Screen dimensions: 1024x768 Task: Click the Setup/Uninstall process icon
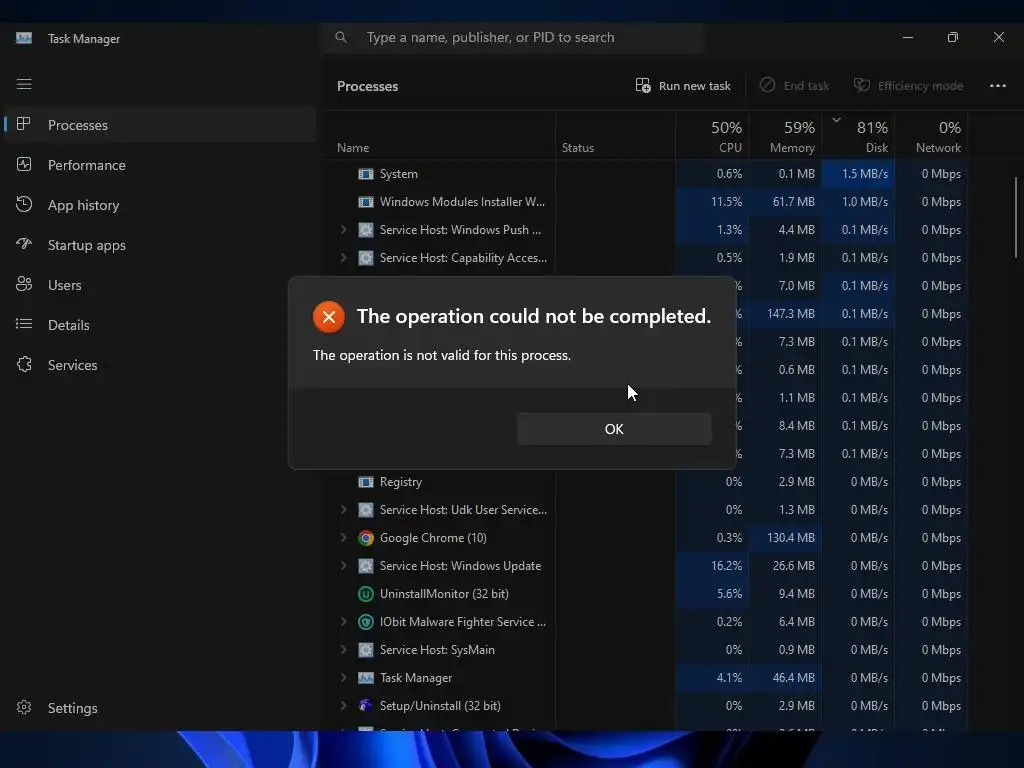click(366, 706)
